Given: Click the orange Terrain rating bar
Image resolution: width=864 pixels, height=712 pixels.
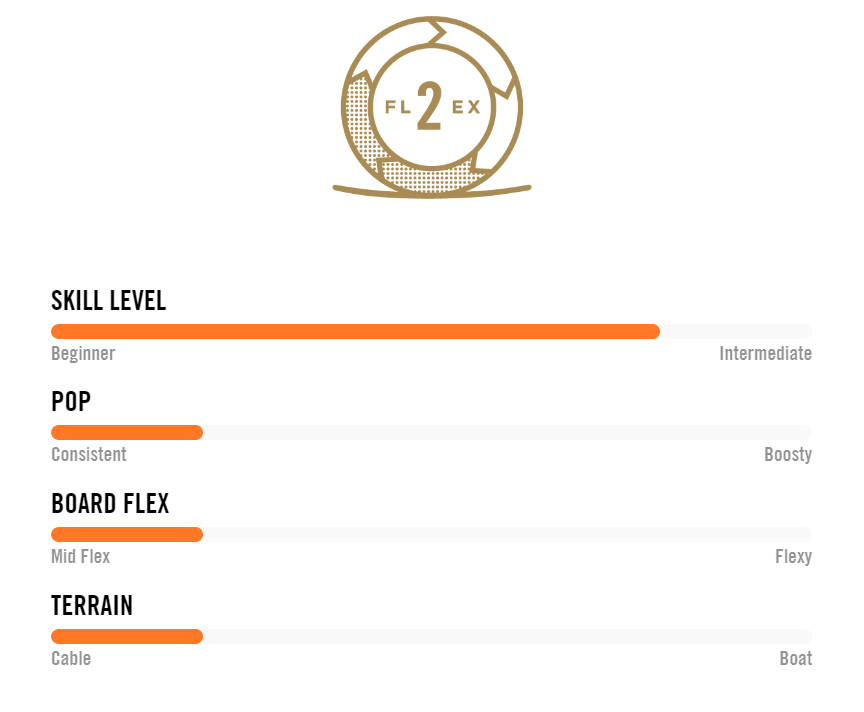Looking at the screenshot, I should [x=127, y=637].
